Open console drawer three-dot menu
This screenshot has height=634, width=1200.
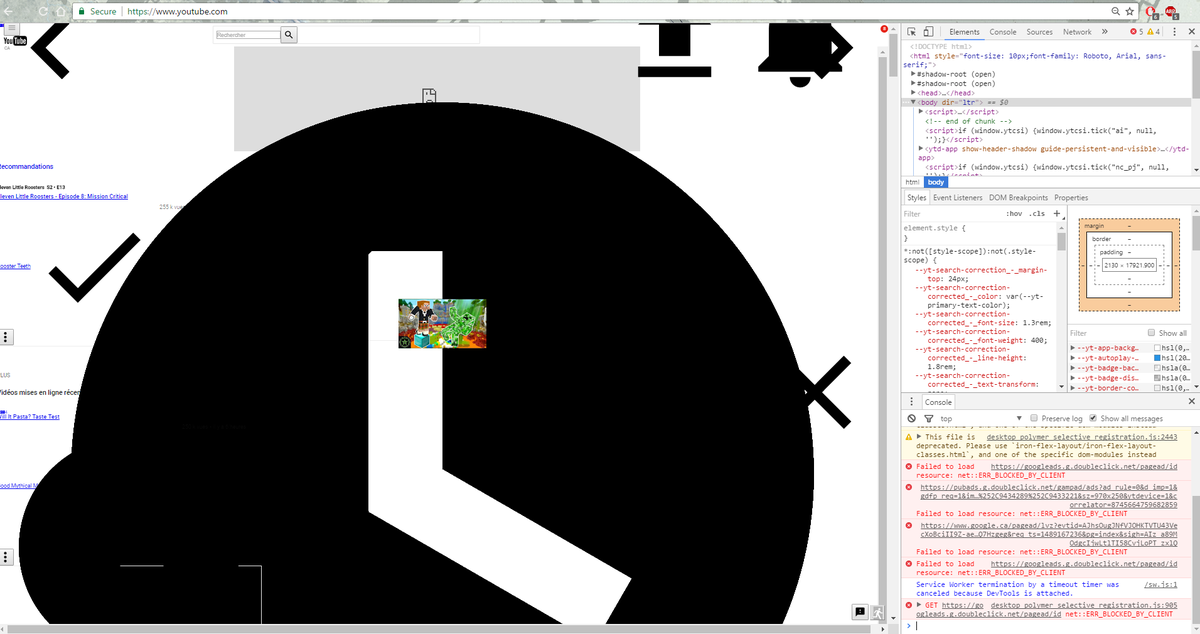[911, 401]
